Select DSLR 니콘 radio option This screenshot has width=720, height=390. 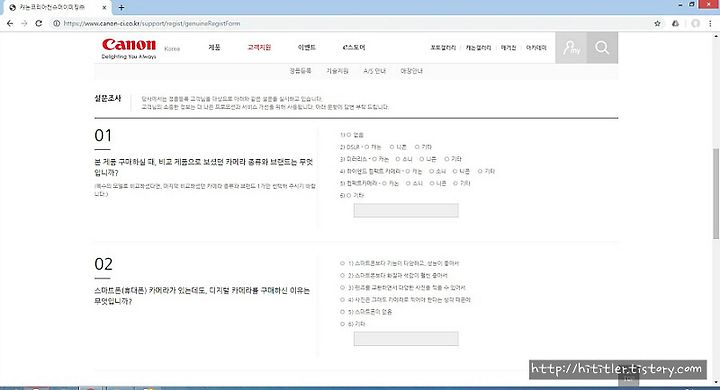coord(392,147)
